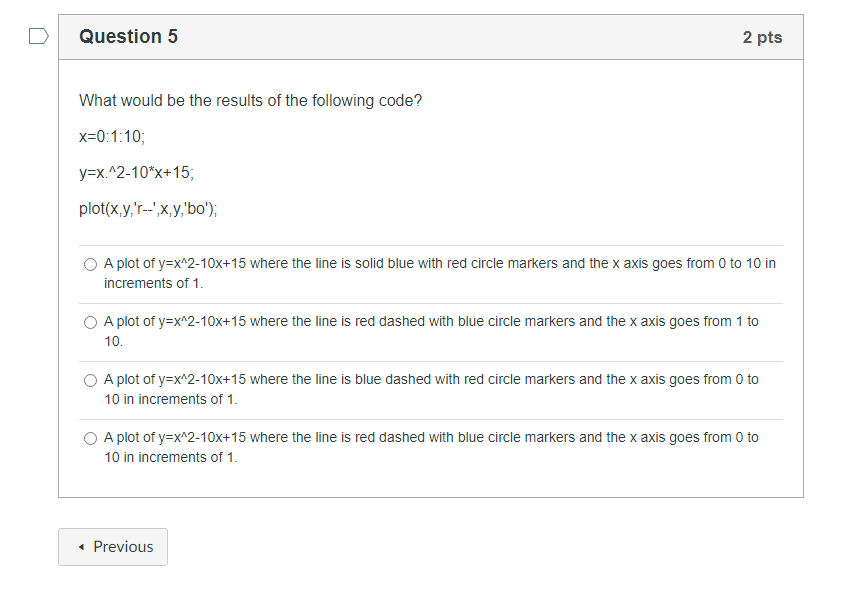Screen dimensions: 867x593
Task: Click the unmarked bookmark square beside the question
Action: [x=37, y=35]
